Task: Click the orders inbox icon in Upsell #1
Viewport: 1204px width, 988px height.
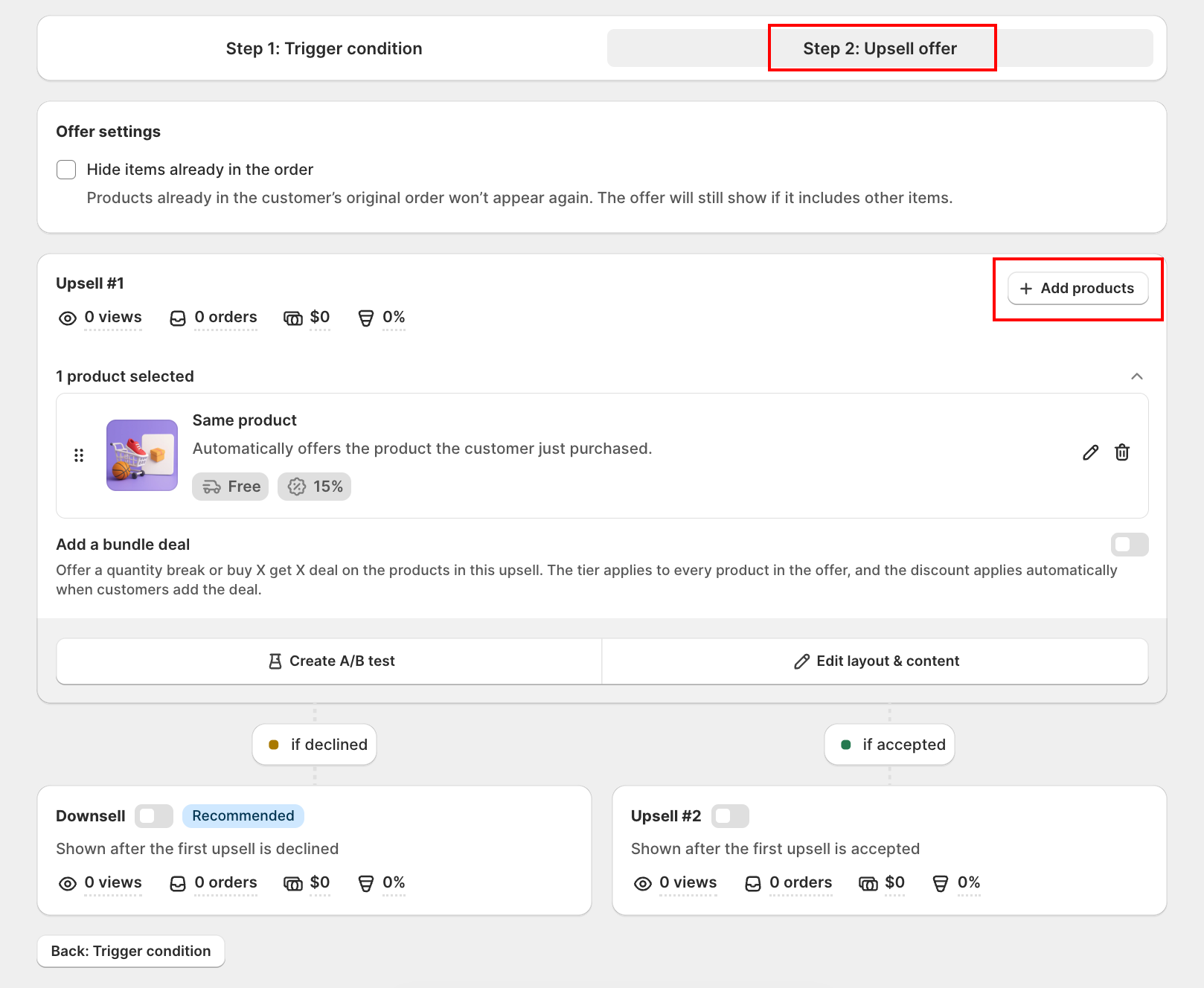Action: point(178,318)
